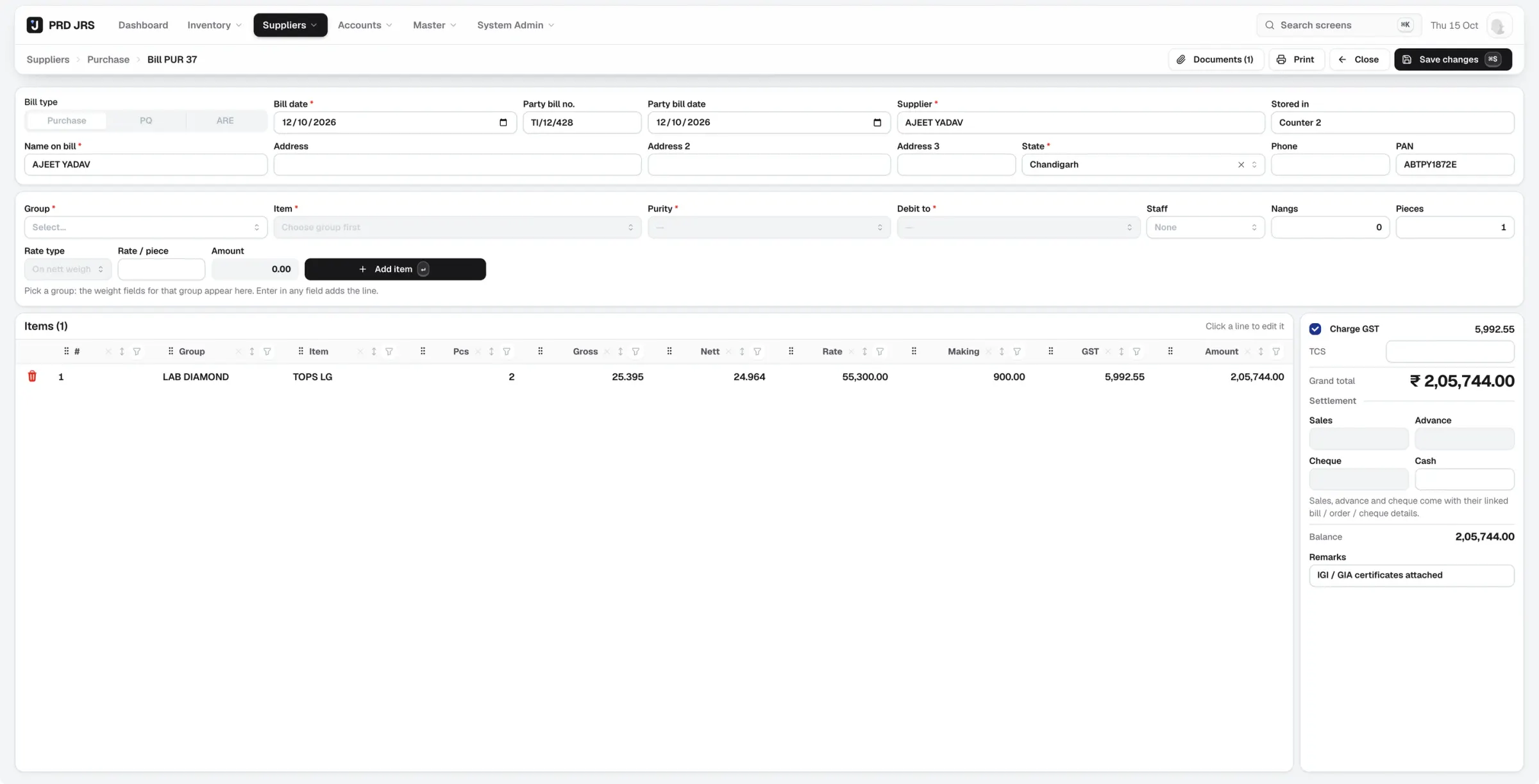Click the Supplier field AJEET YADAV
The height and width of the screenshot is (784, 1539).
point(1081,122)
